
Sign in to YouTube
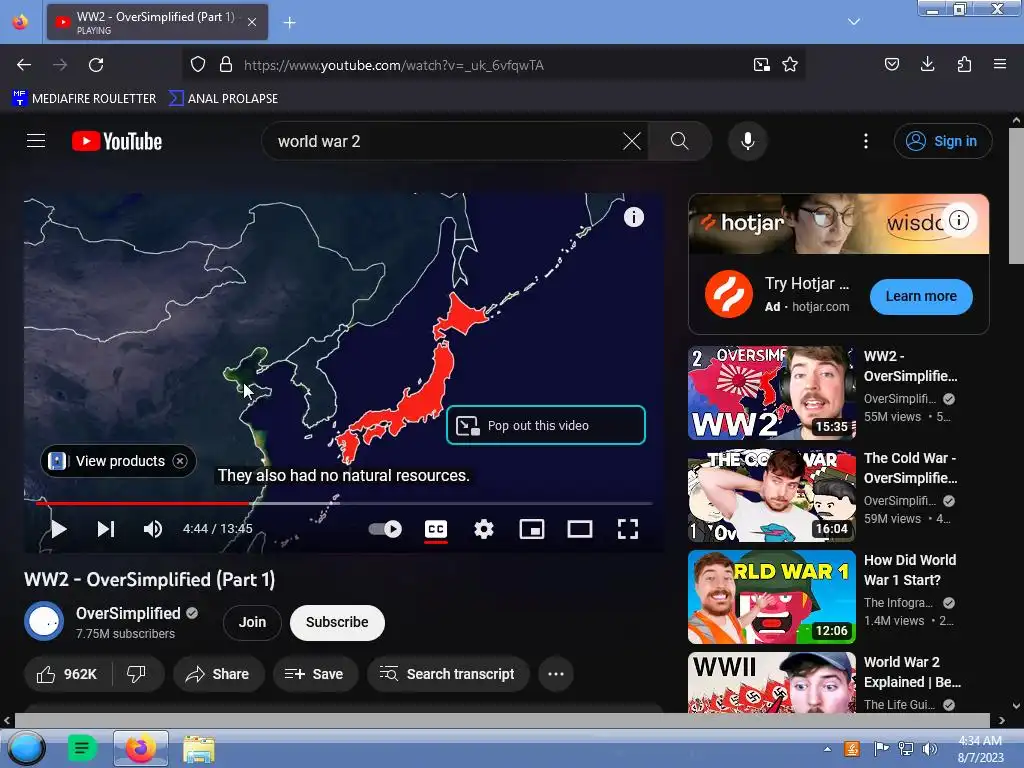pos(943,141)
